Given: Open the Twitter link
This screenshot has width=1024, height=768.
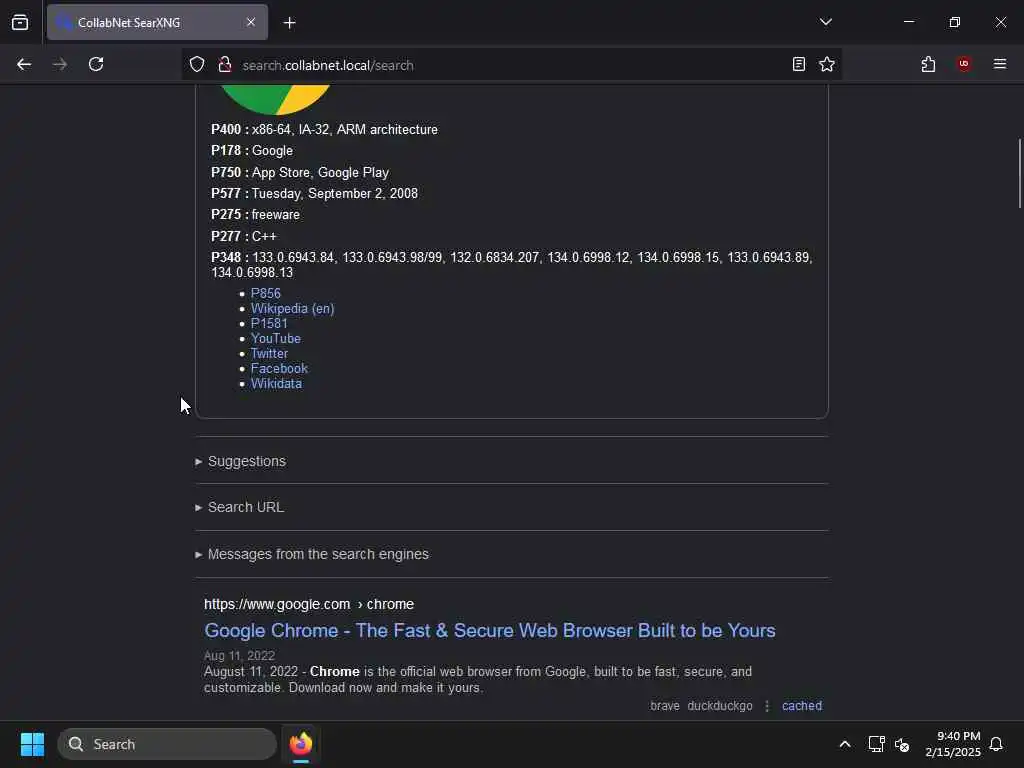Looking at the screenshot, I should point(269,353).
